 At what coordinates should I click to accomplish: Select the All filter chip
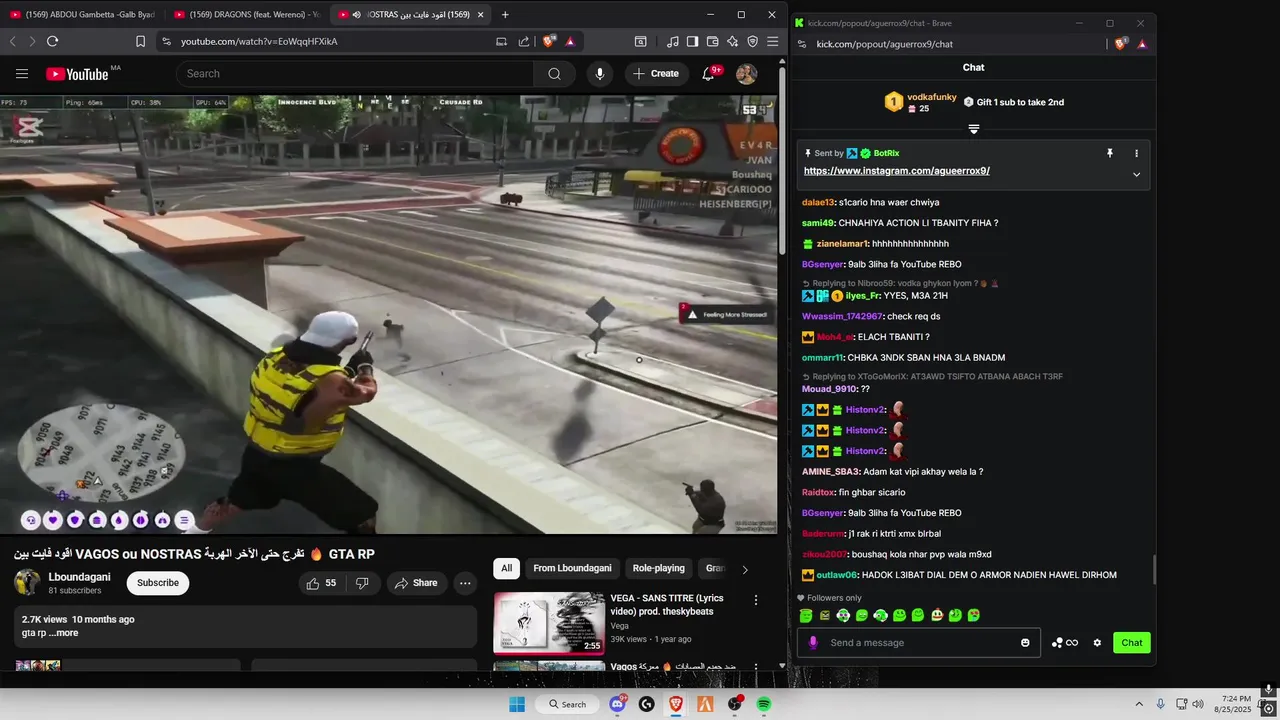[x=507, y=568]
